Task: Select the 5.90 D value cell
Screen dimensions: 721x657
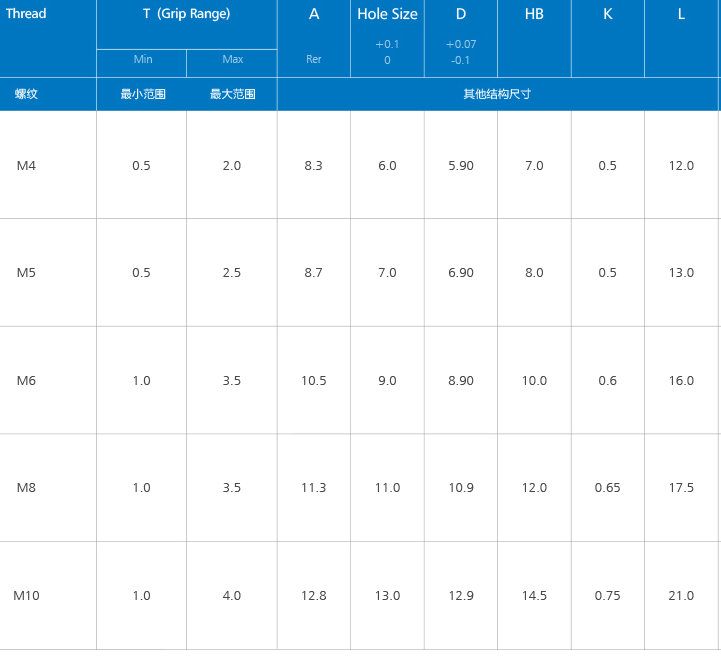Action: click(461, 166)
